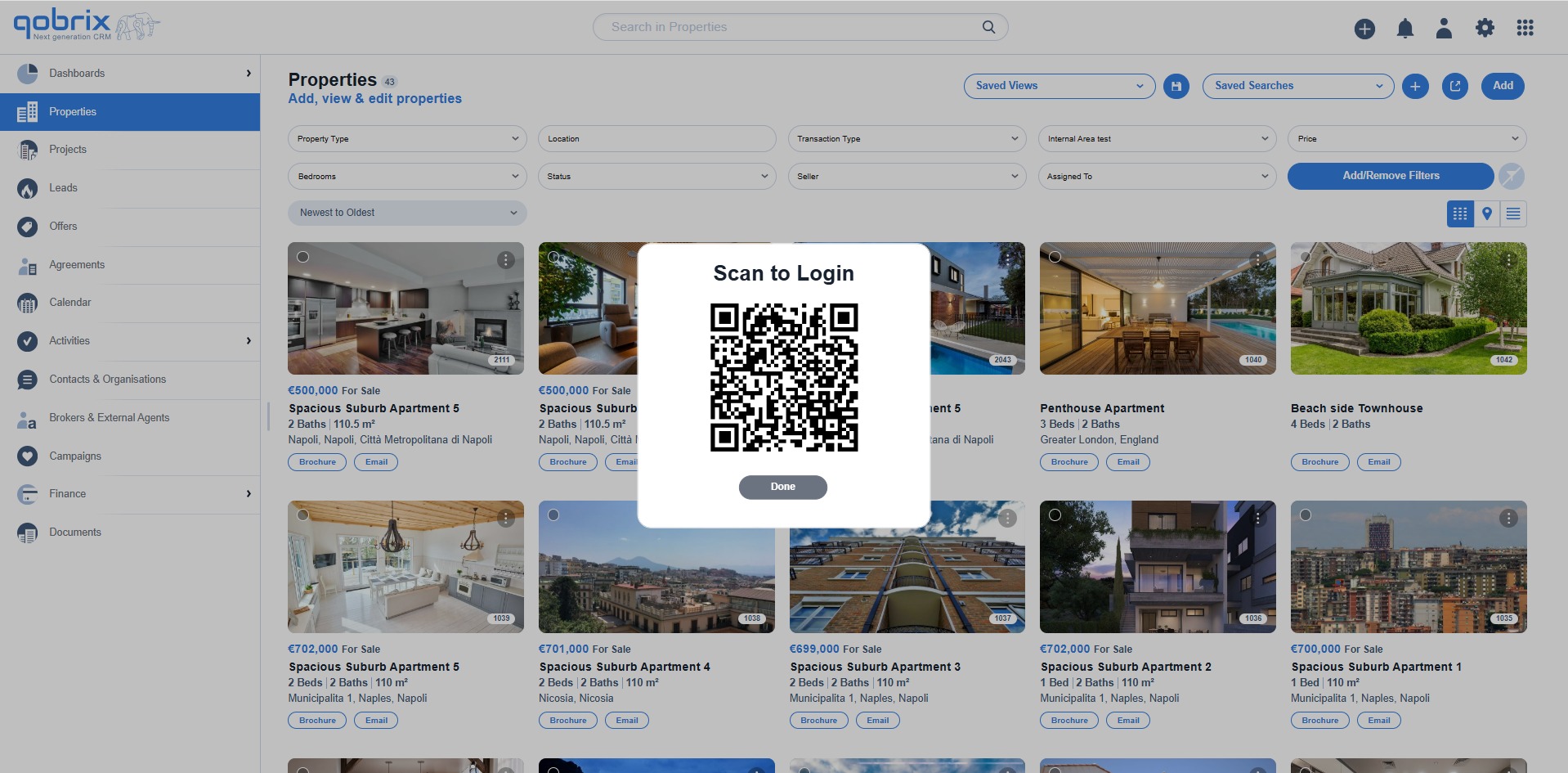The width and height of the screenshot is (1568, 773).
Task: Click the quick-add plus icon in top bar
Action: [1364, 29]
